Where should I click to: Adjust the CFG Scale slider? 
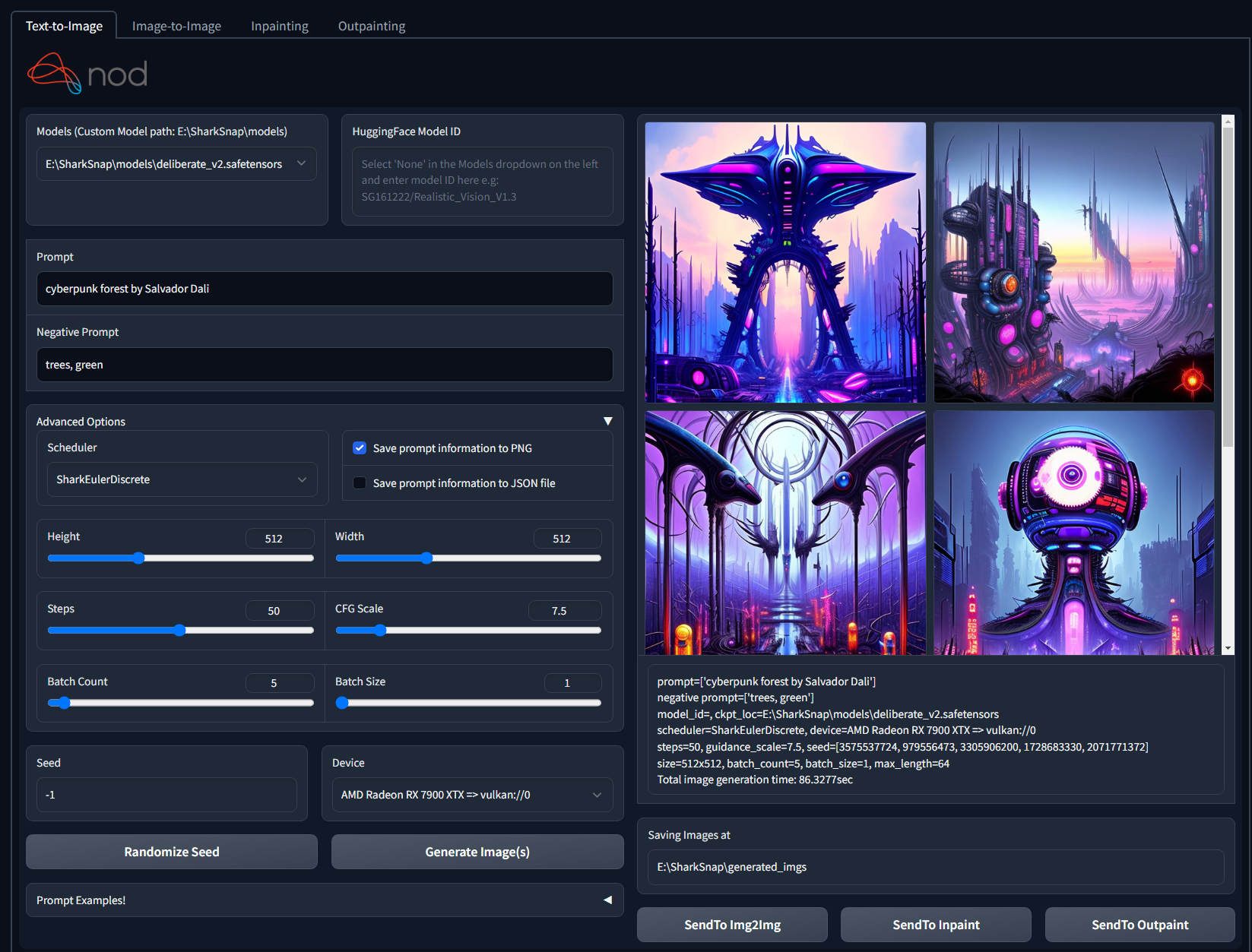(468, 630)
